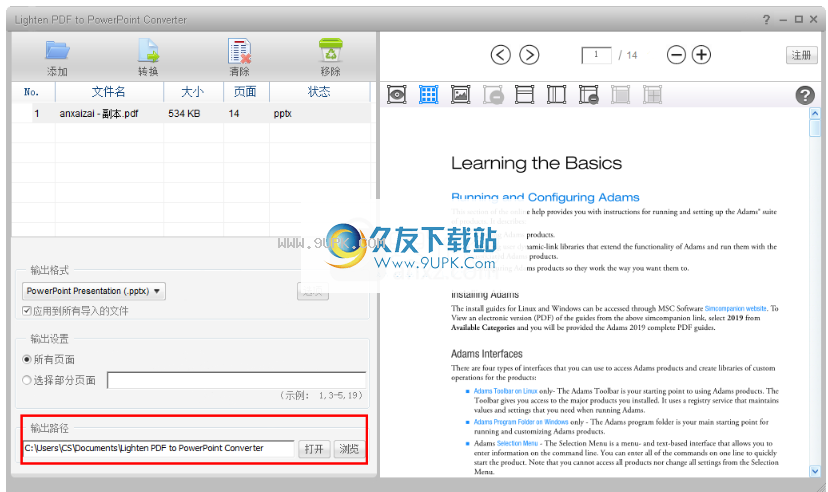
Task: Click the Selection Menu link
Action: (518, 443)
